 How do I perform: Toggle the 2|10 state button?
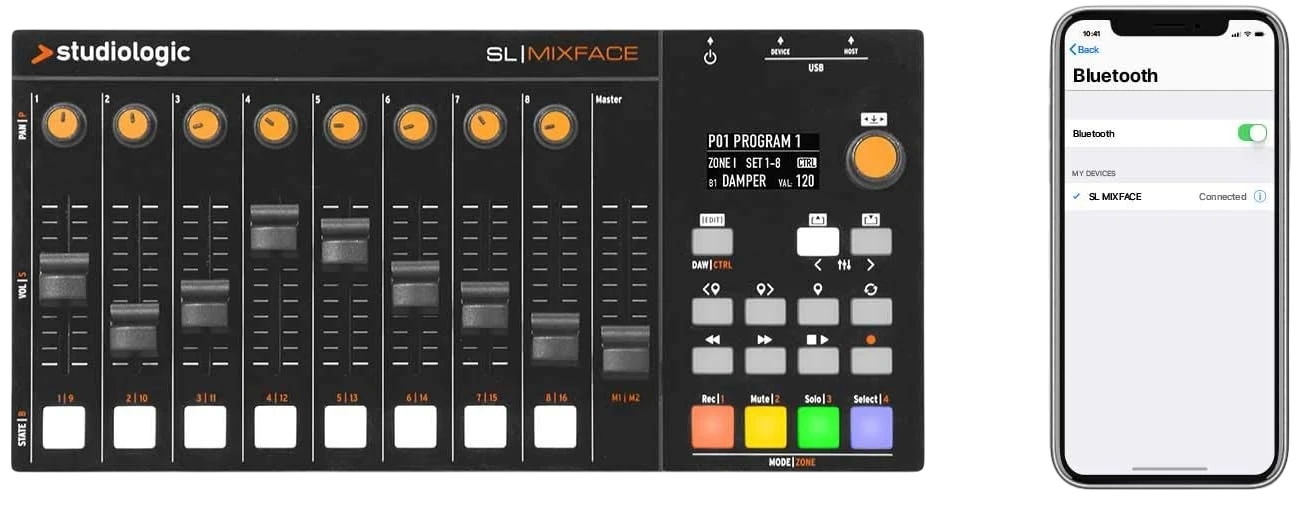click(x=135, y=427)
